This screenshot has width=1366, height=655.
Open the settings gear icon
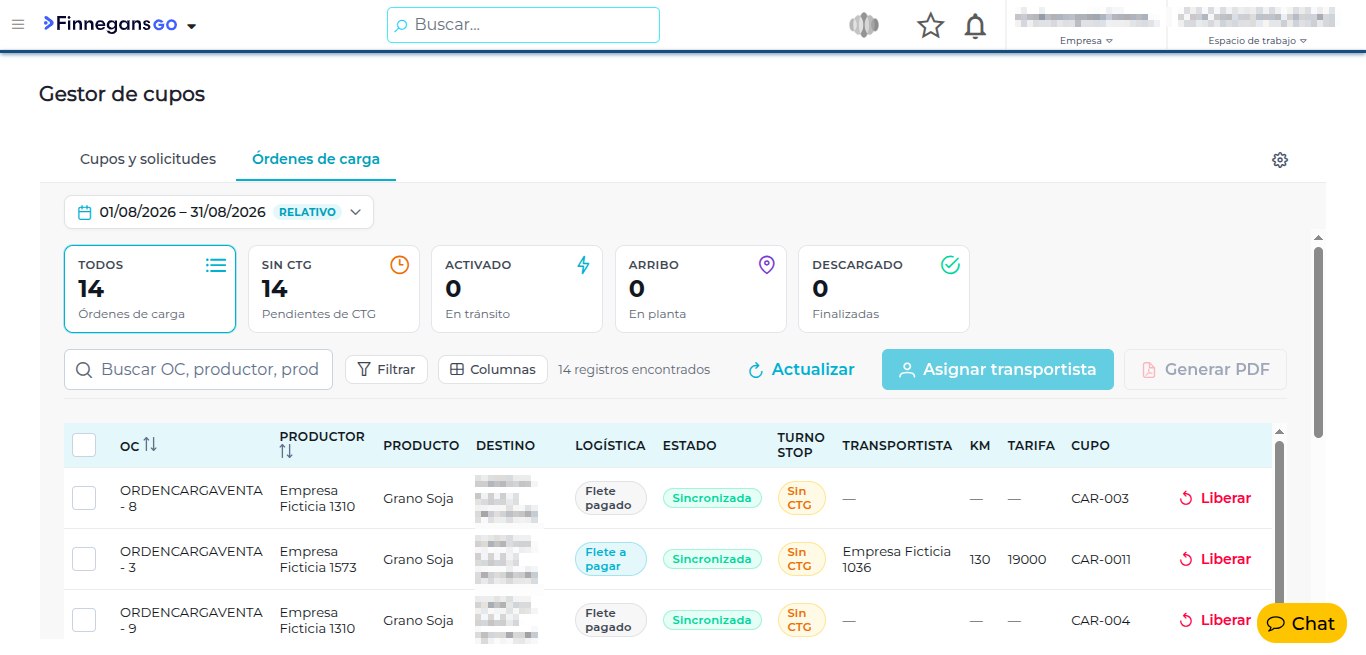coord(1280,160)
